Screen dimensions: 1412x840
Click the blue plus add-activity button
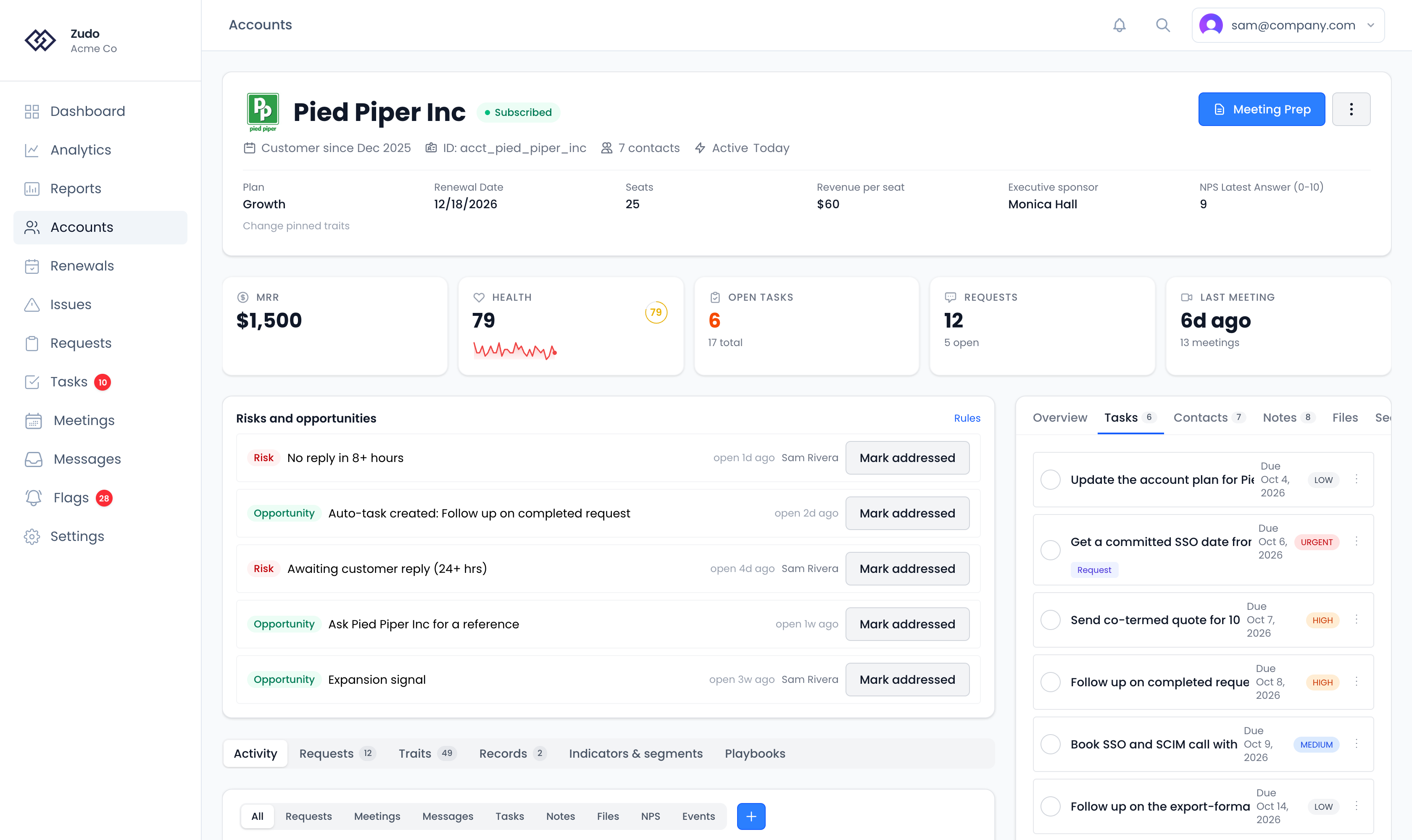pos(751,816)
